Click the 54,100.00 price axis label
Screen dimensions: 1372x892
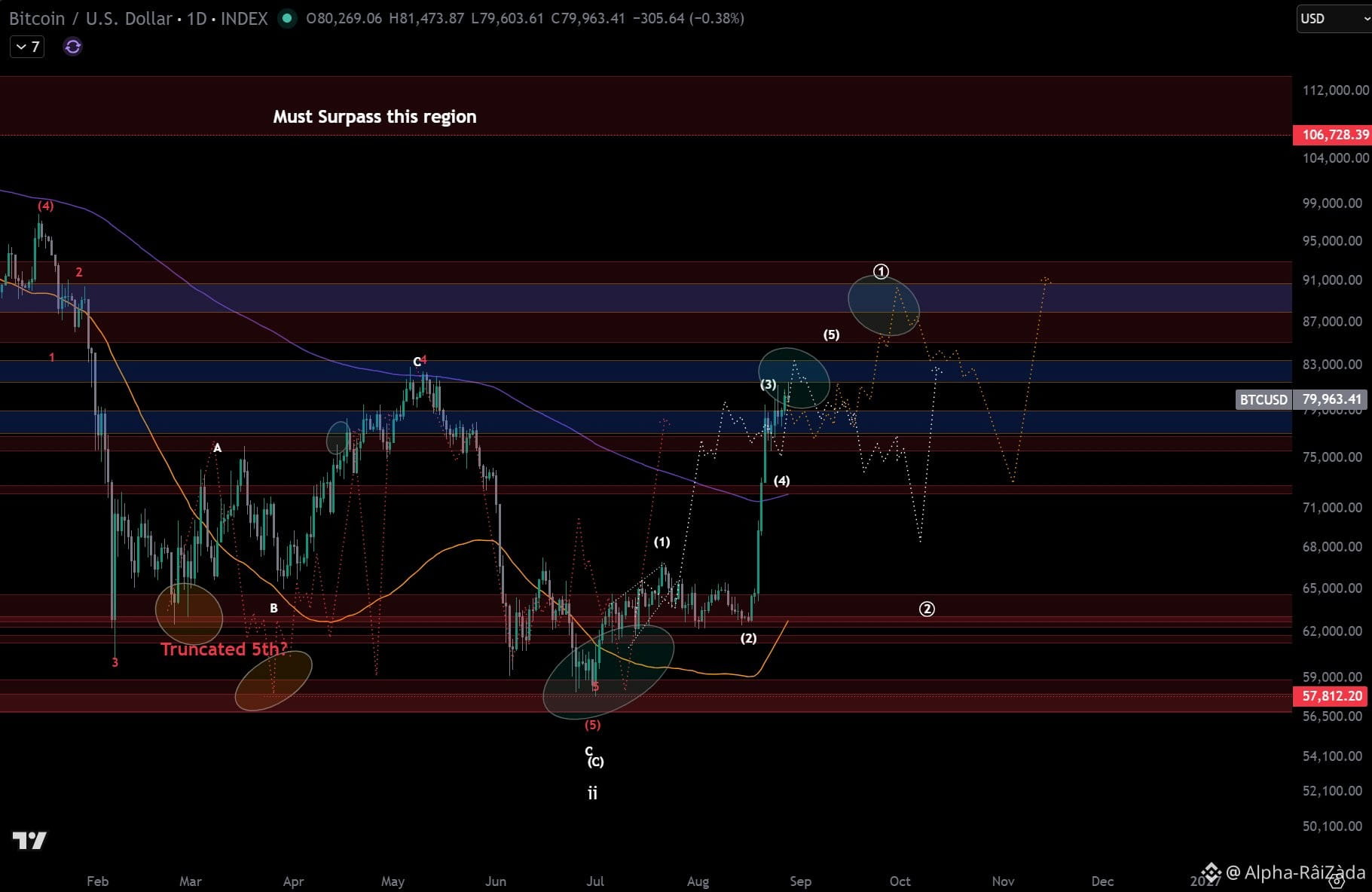pyautogui.click(x=1332, y=756)
